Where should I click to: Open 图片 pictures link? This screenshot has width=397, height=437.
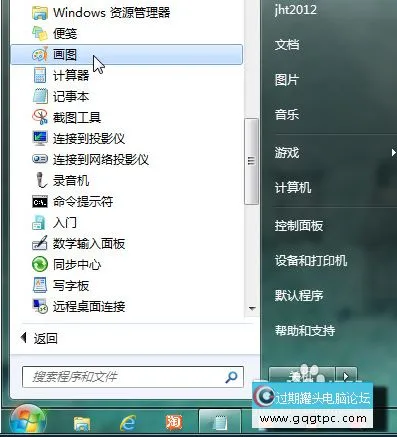pos(287,80)
